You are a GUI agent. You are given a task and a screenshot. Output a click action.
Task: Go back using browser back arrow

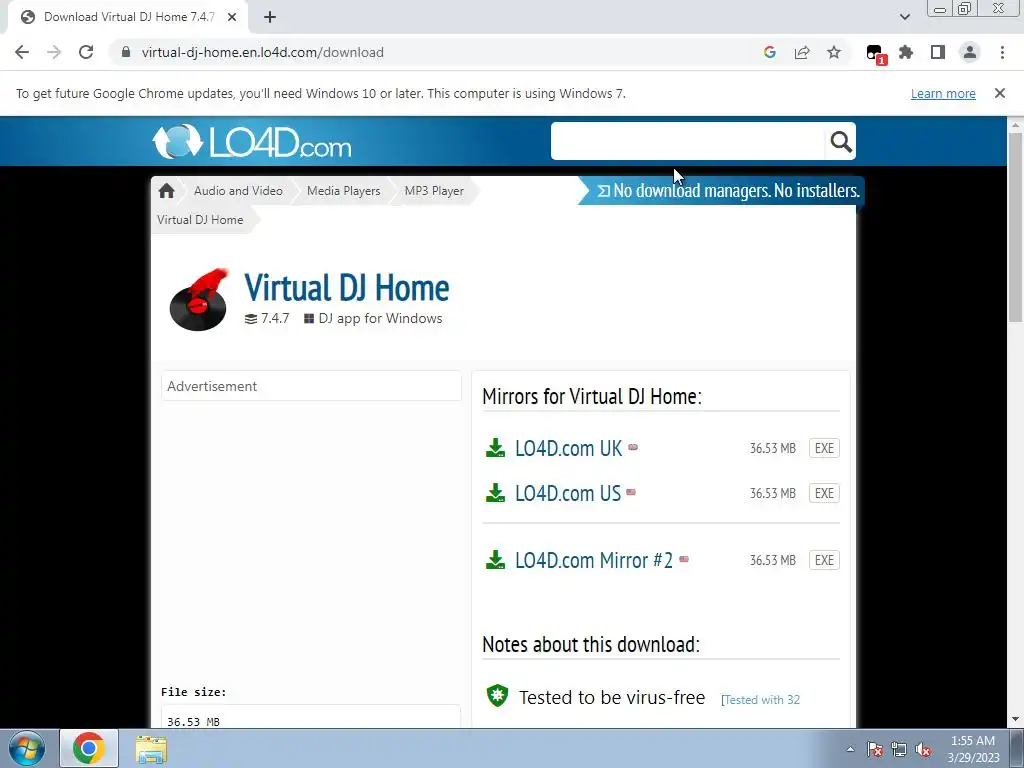22,52
